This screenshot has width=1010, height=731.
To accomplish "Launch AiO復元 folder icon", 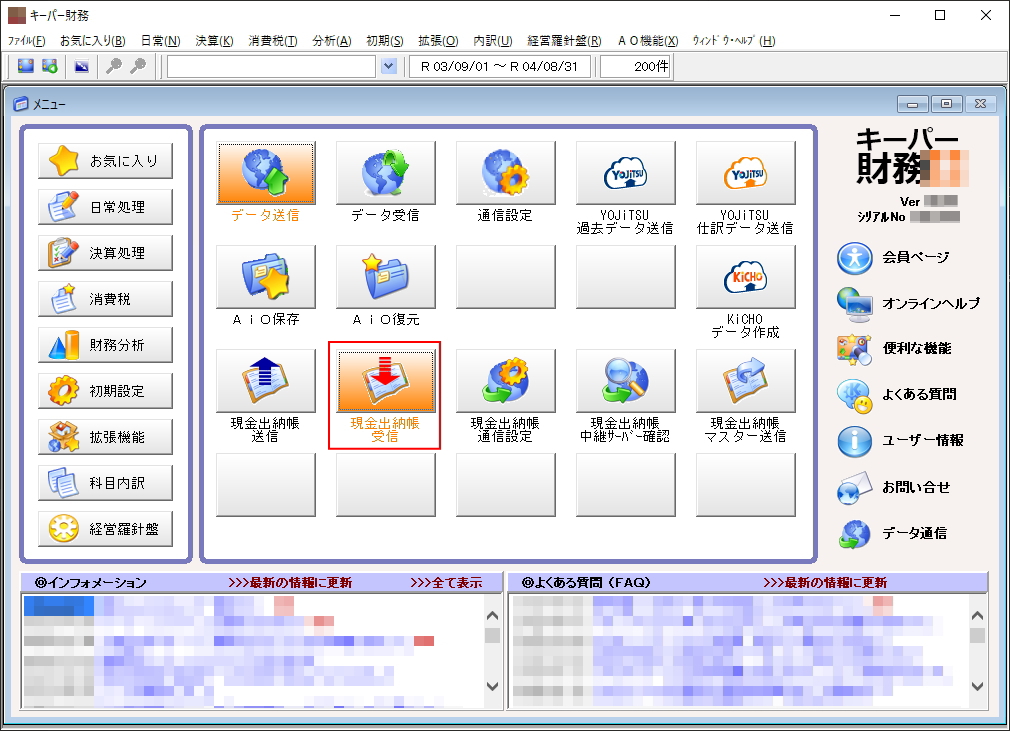I will [385, 277].
